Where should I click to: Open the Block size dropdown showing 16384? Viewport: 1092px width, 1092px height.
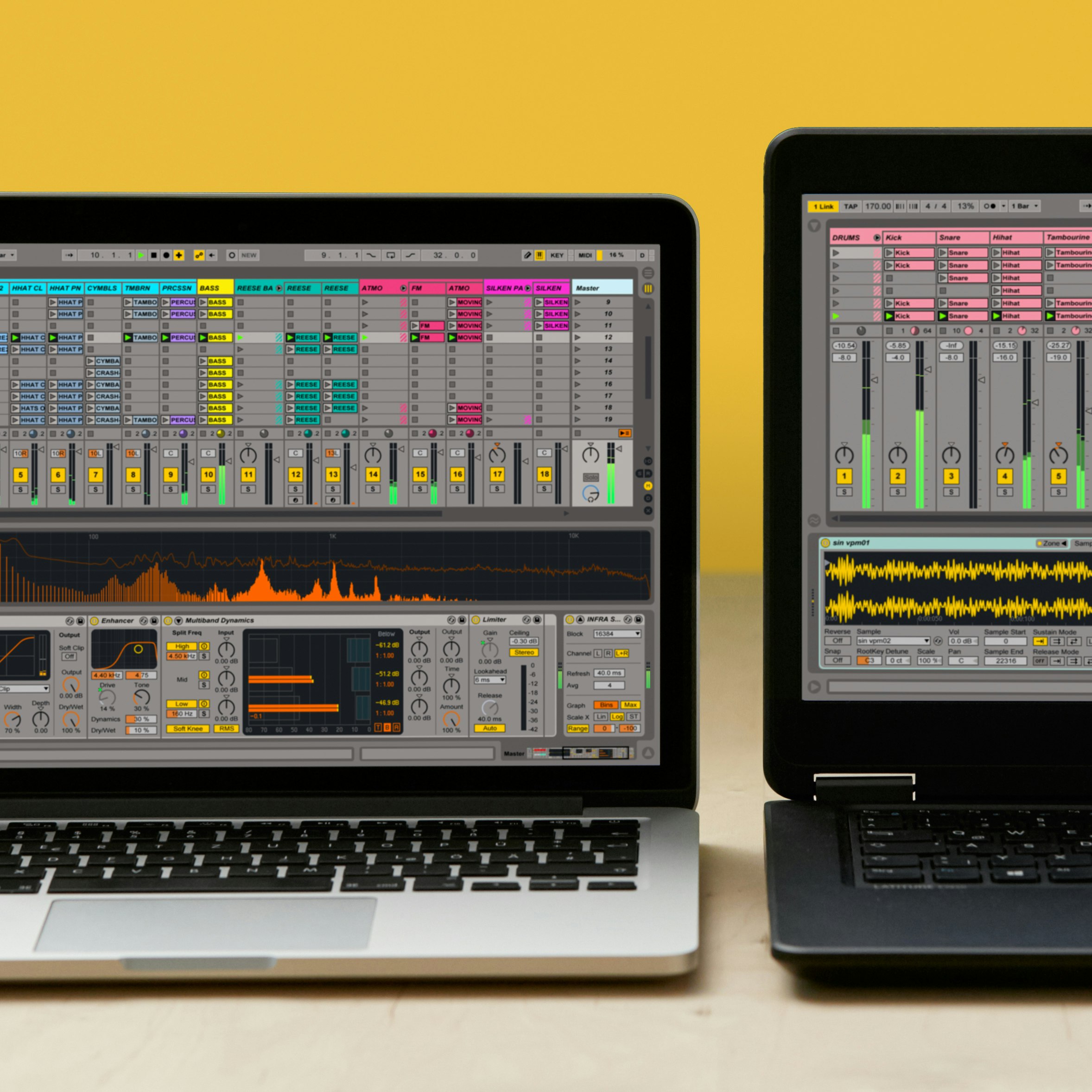pos(618,634)
